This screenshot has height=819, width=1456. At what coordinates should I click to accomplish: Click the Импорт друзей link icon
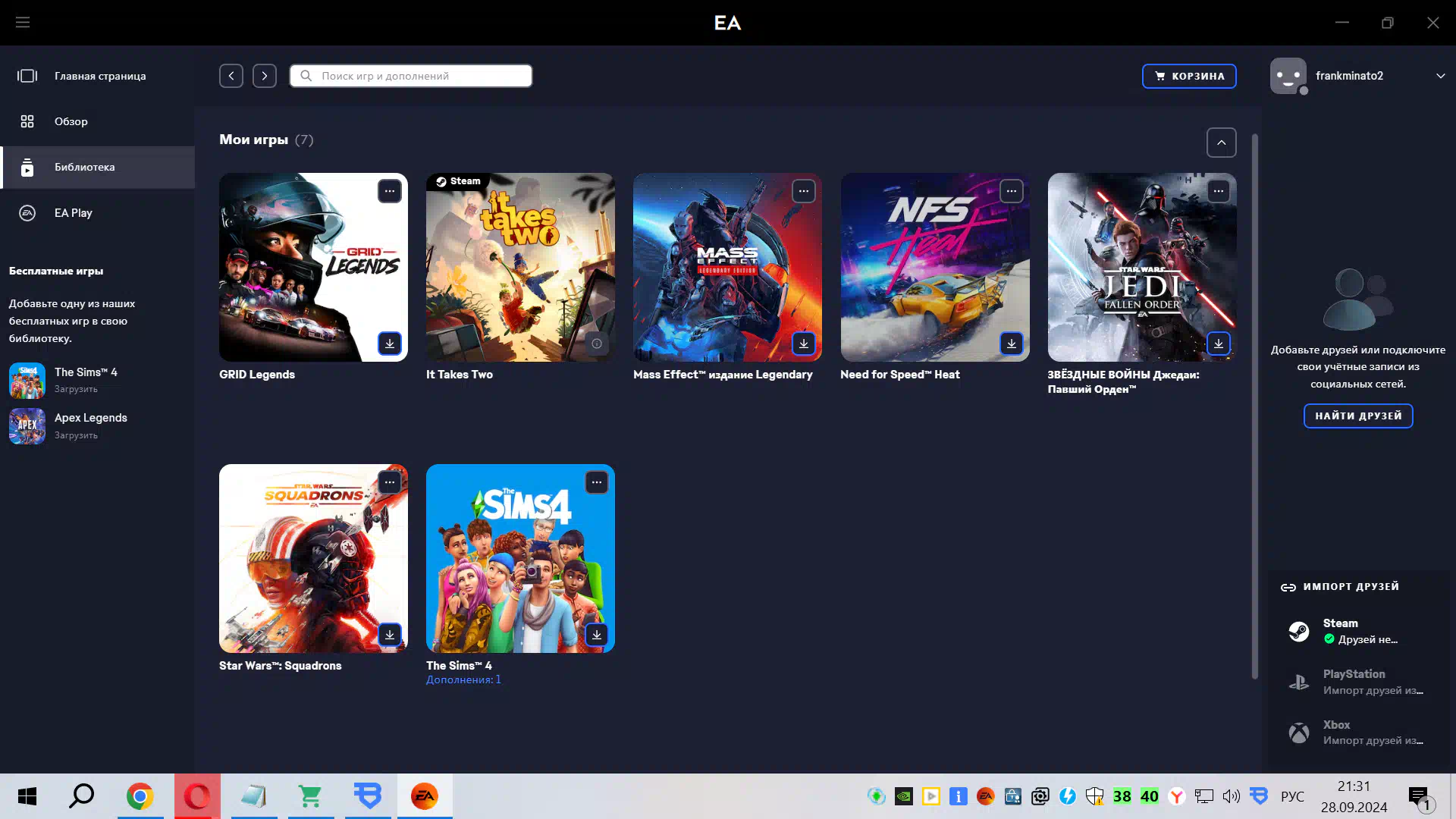[x=1288, y=587]
